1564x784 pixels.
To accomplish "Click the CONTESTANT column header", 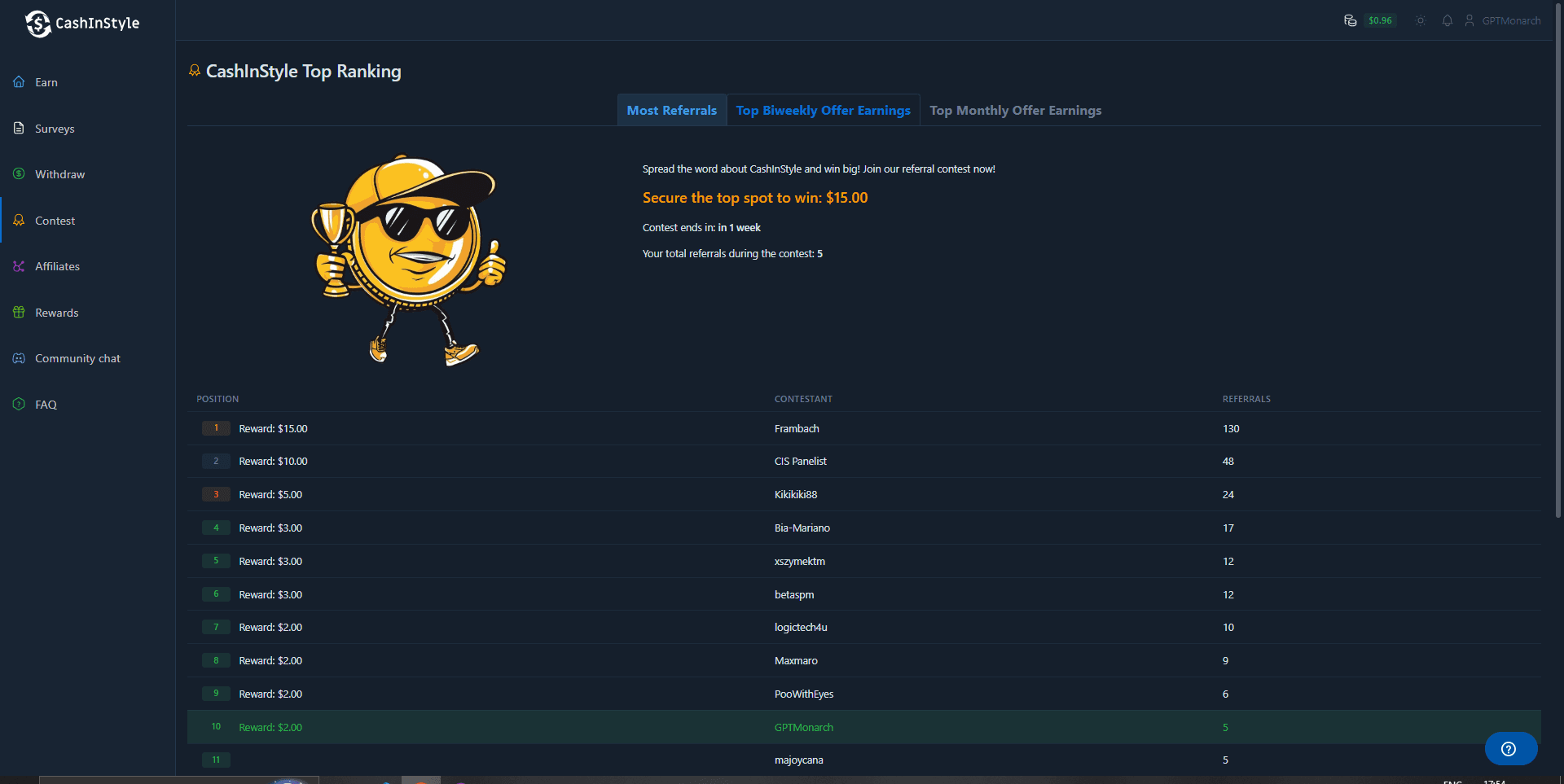I will (803, 399).
